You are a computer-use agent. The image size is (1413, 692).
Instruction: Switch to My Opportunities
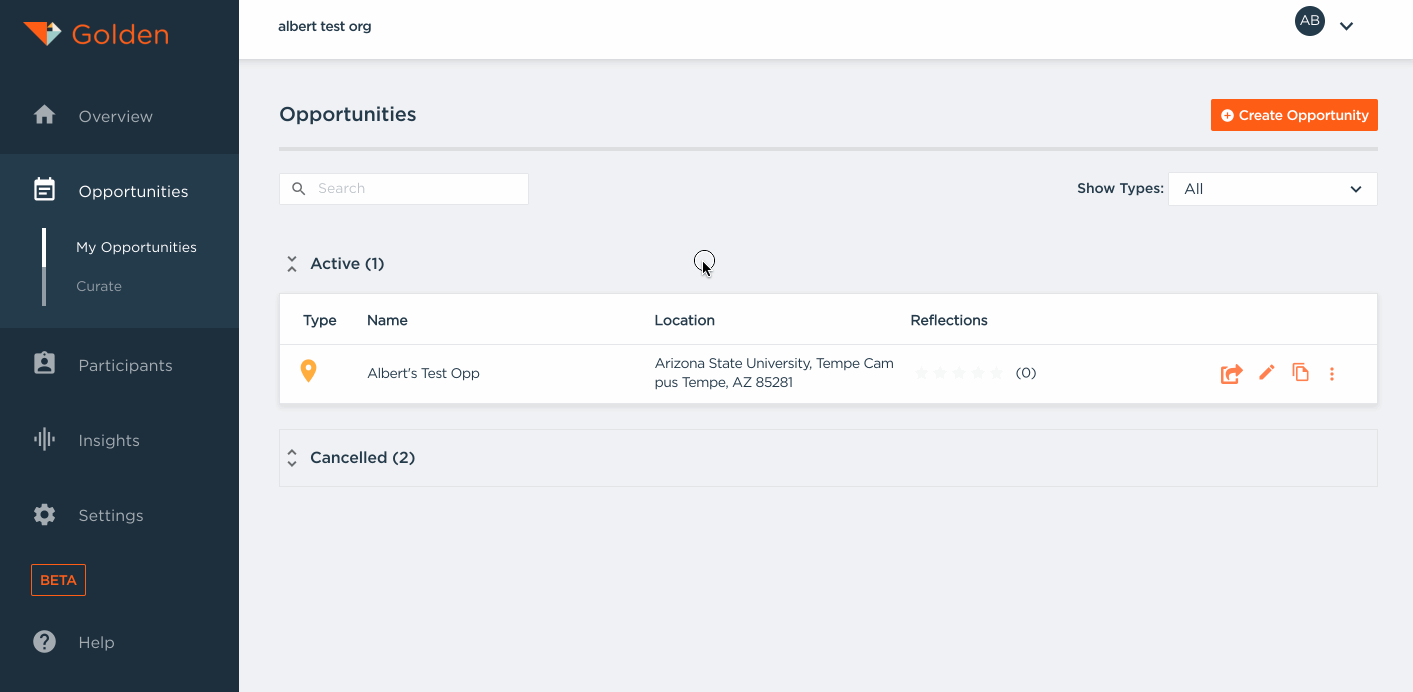pos(136,246)
